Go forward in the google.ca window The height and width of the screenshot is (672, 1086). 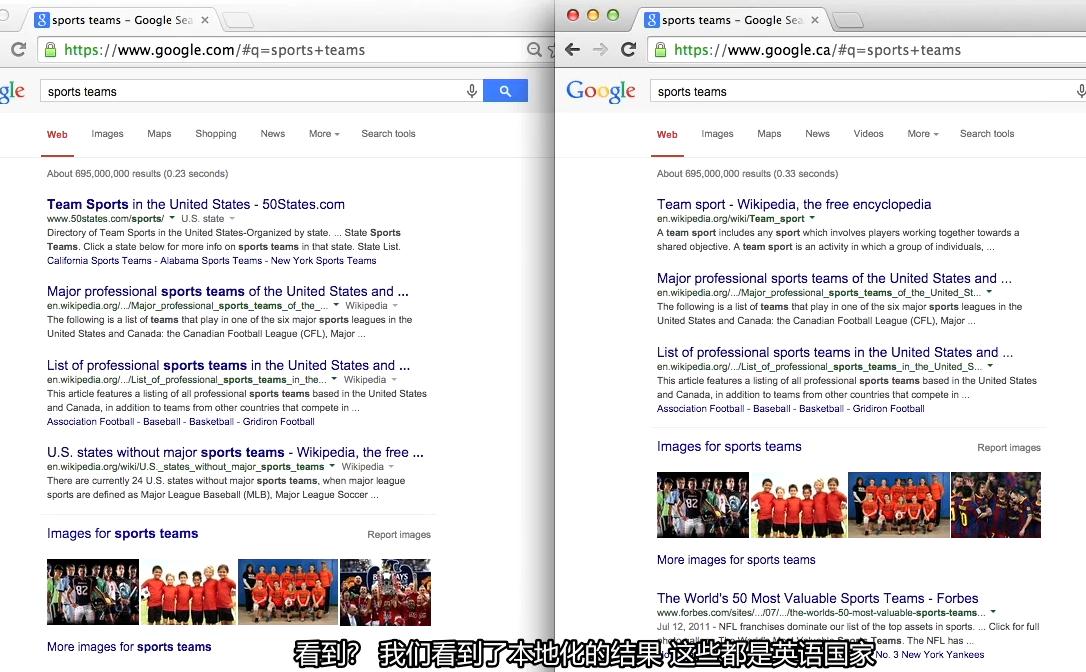(600, 49)
